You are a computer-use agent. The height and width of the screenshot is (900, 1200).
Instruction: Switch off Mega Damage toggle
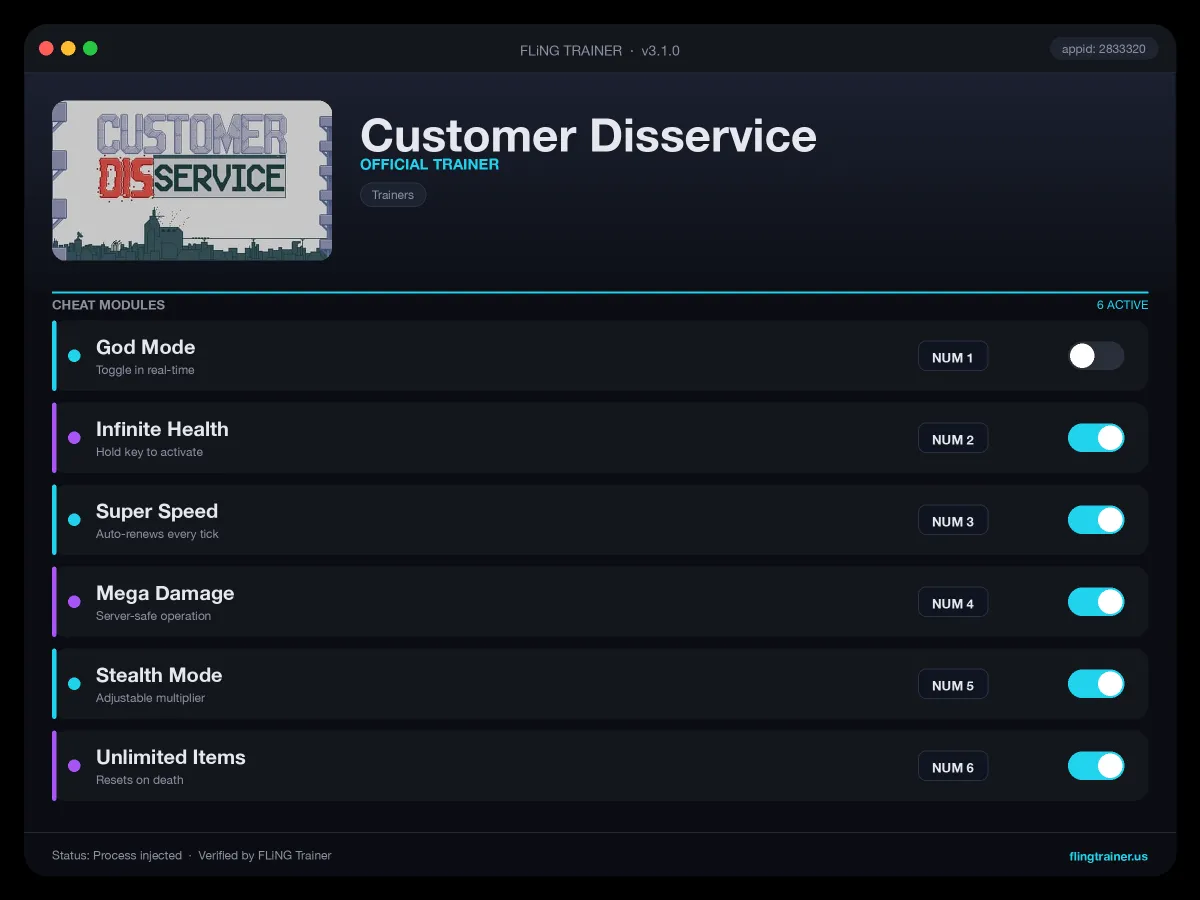[1096, 602]
